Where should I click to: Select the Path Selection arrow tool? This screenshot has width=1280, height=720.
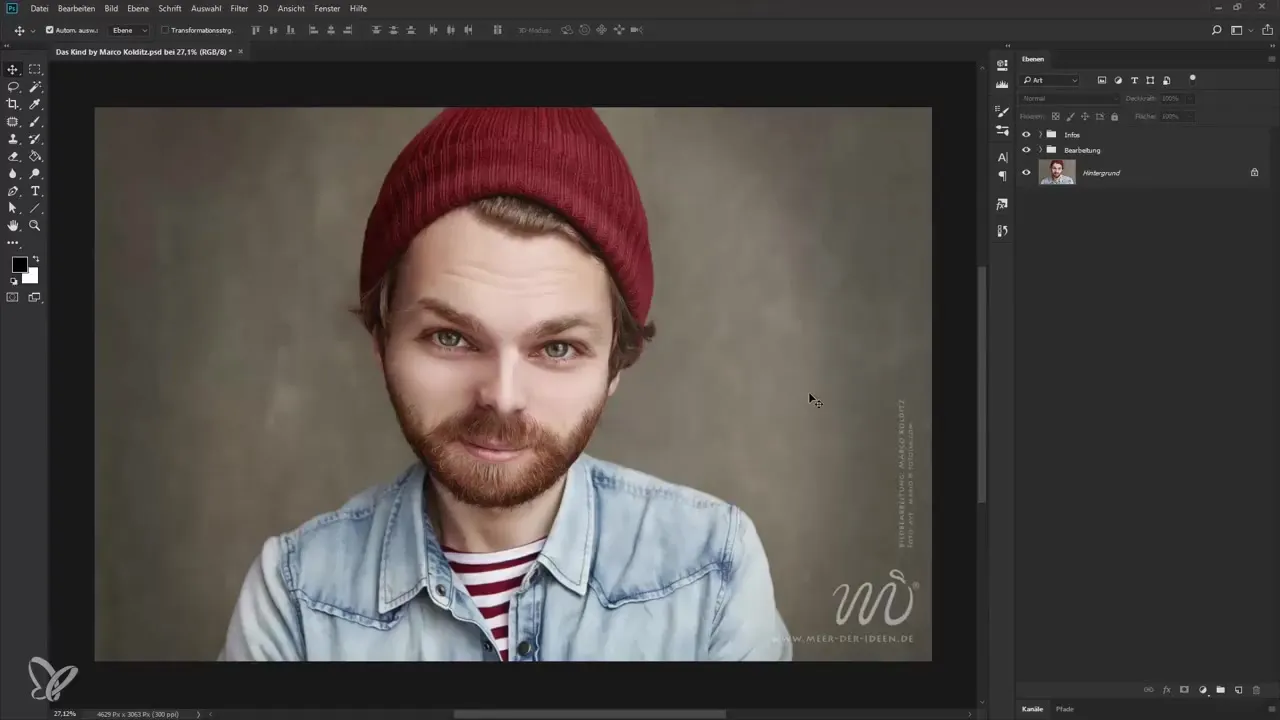[x=13, y=208]
